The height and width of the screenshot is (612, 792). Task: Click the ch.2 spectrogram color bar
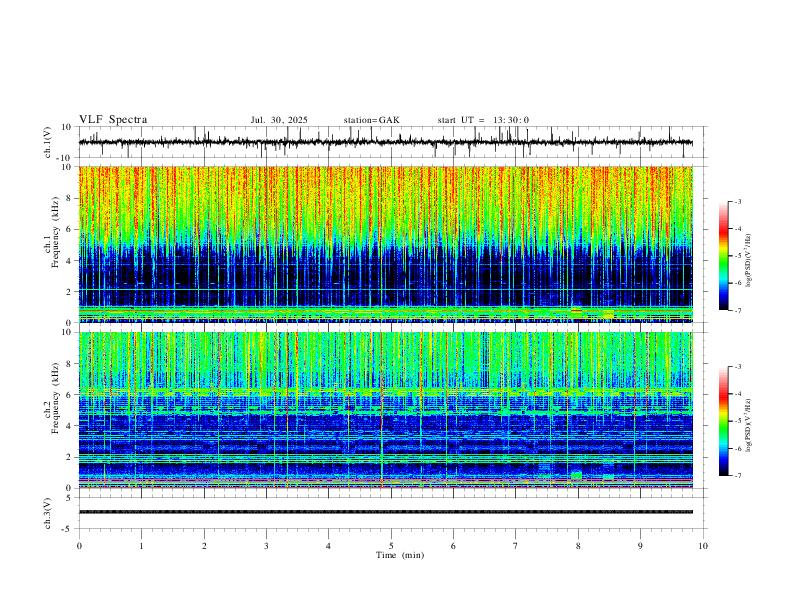tap(724, 421)
